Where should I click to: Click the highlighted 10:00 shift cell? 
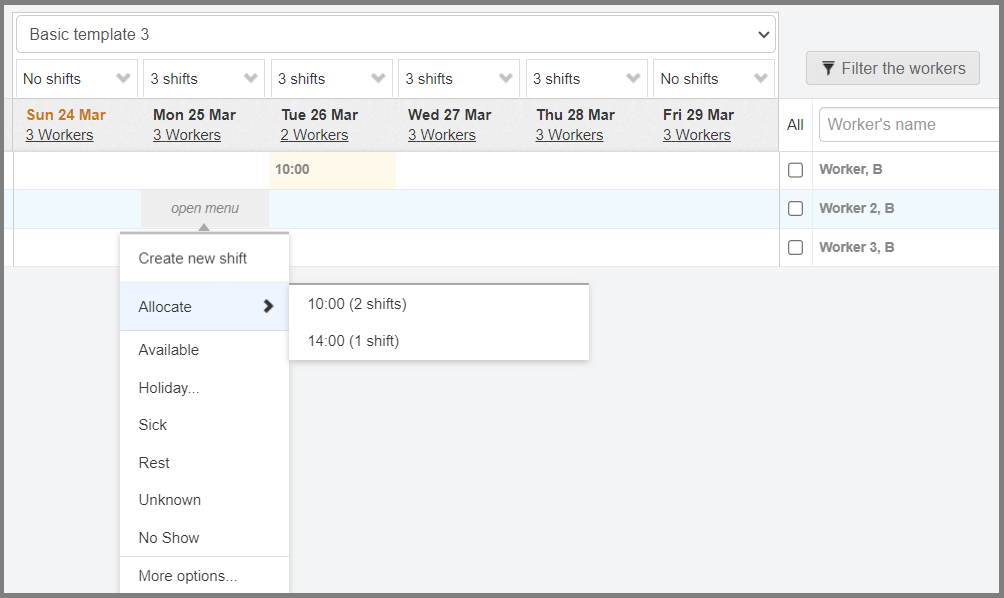pos(332,169)
